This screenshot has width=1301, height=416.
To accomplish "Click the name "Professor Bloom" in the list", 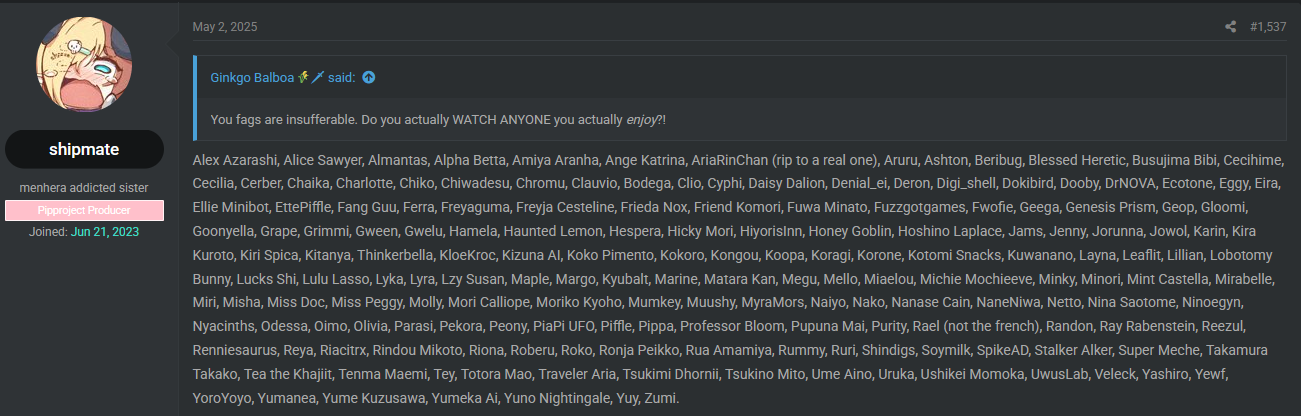I will click(x=733, y=326).
